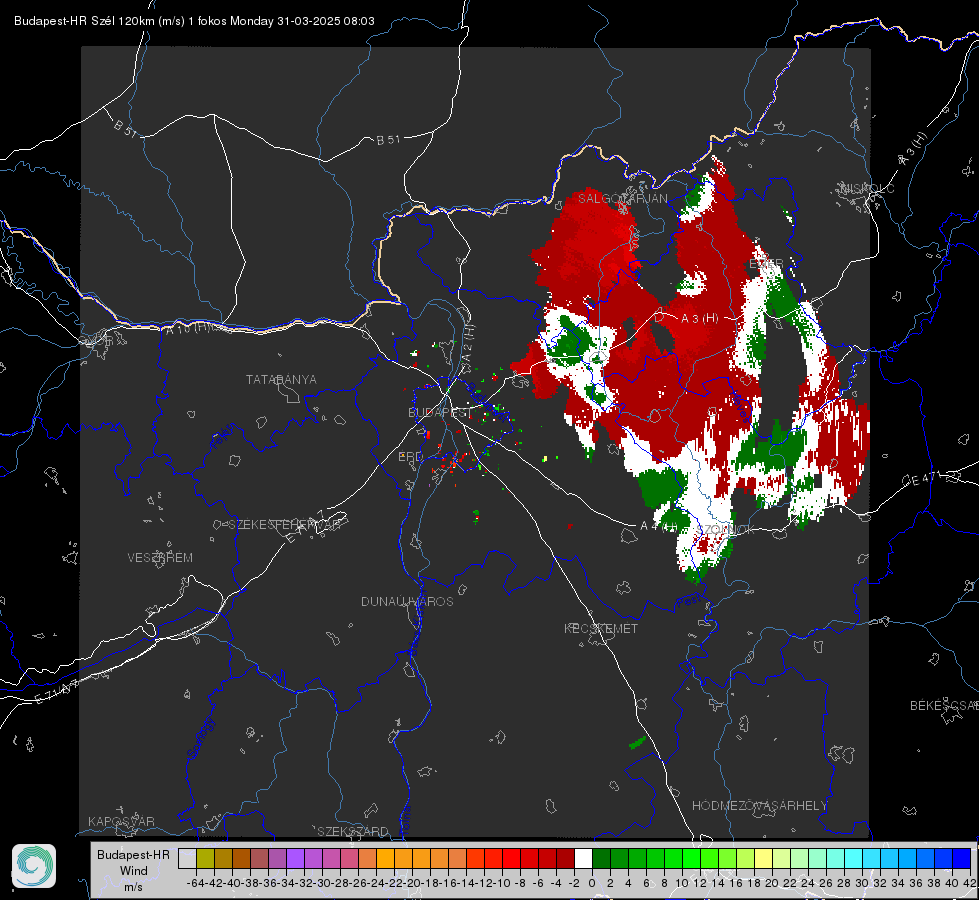This screenshot has width=979, height=900.
Task: Pick the deep blue last swatch in the legend
Action: [x=962, y=858]
